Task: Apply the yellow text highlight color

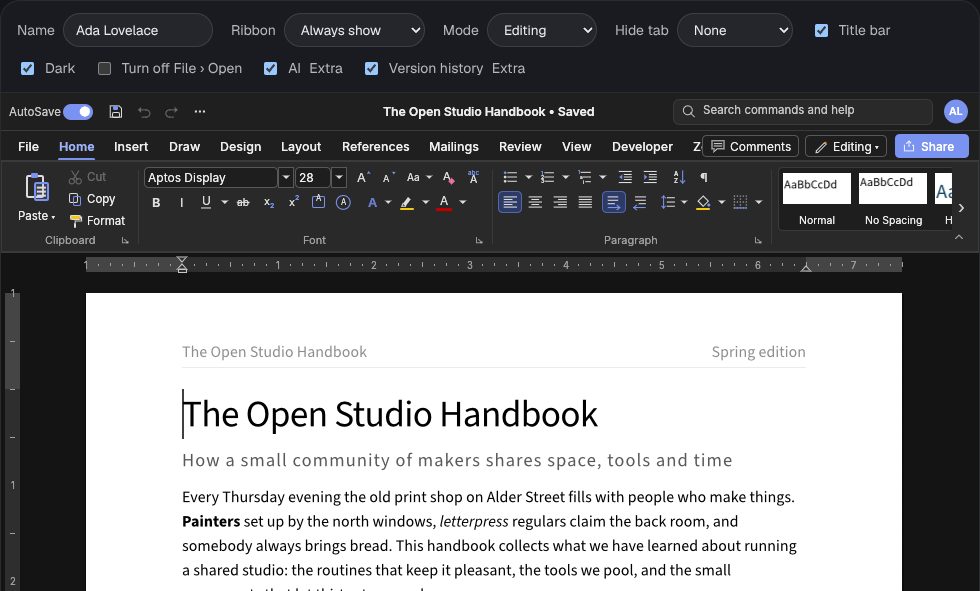Action: 407,202
